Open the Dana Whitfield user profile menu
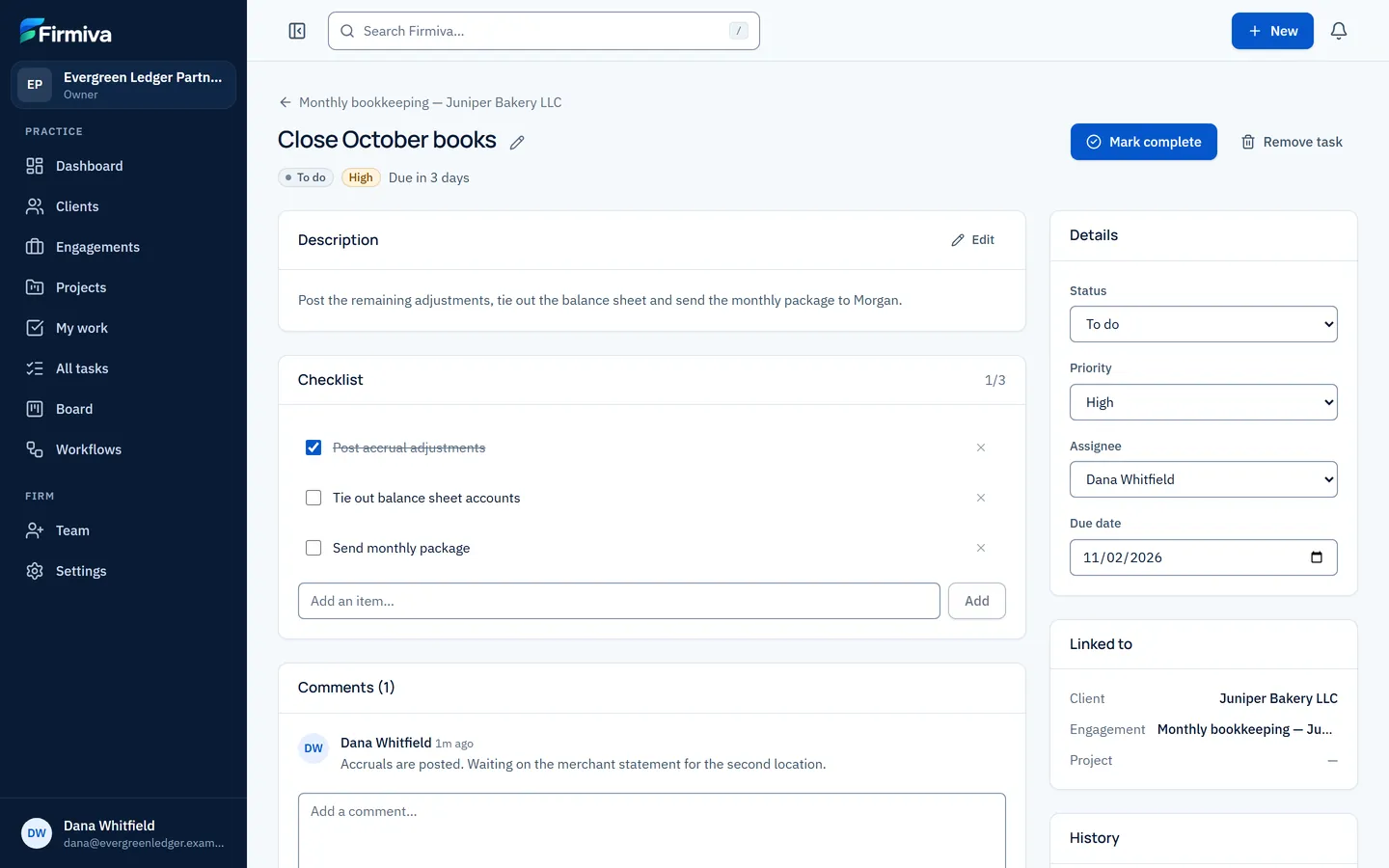 pyautogui.click(x=123, y=833)
